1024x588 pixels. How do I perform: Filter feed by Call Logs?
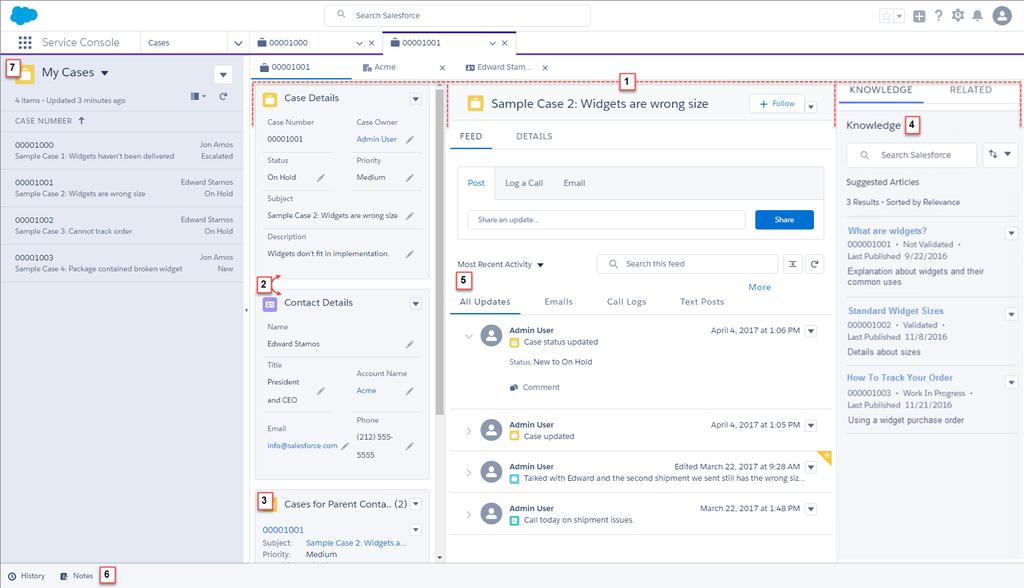[626, 302]
